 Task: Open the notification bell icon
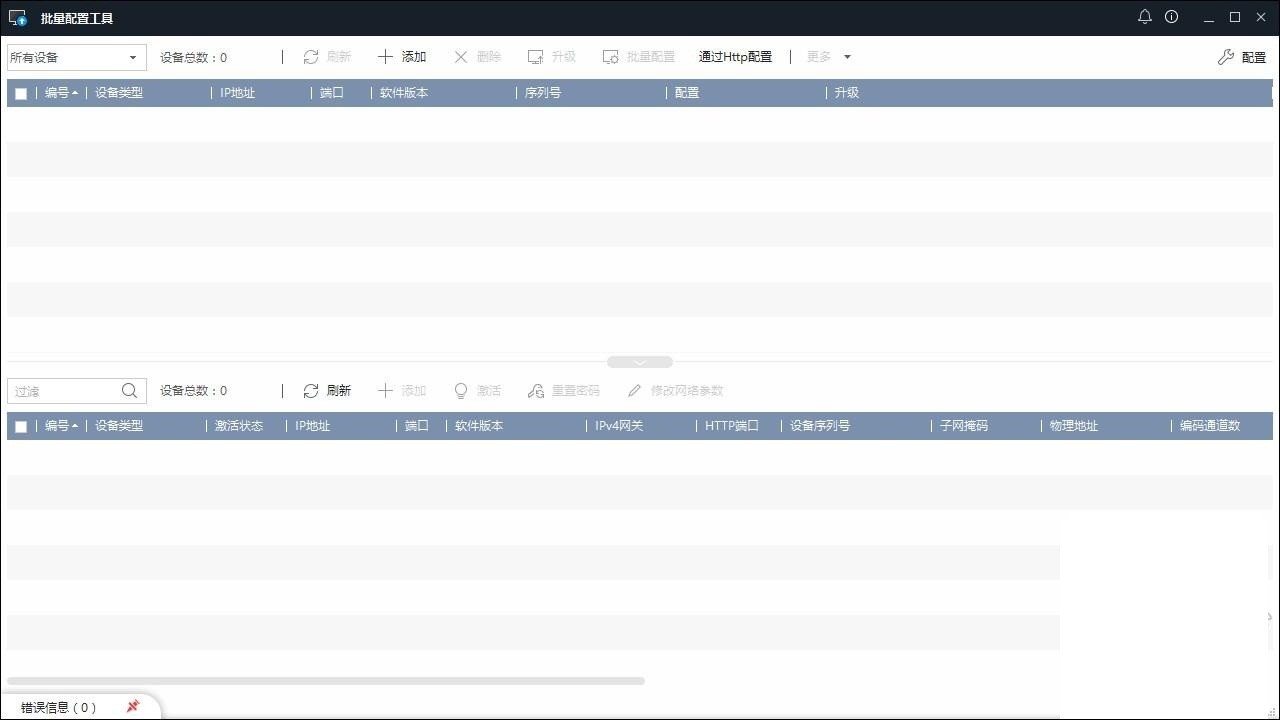coord(1144,16)
